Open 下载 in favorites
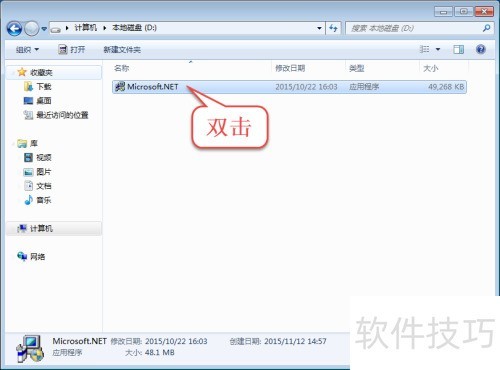Screen dimensions: 500x370 pyautogui.click(x=44, y=87)
